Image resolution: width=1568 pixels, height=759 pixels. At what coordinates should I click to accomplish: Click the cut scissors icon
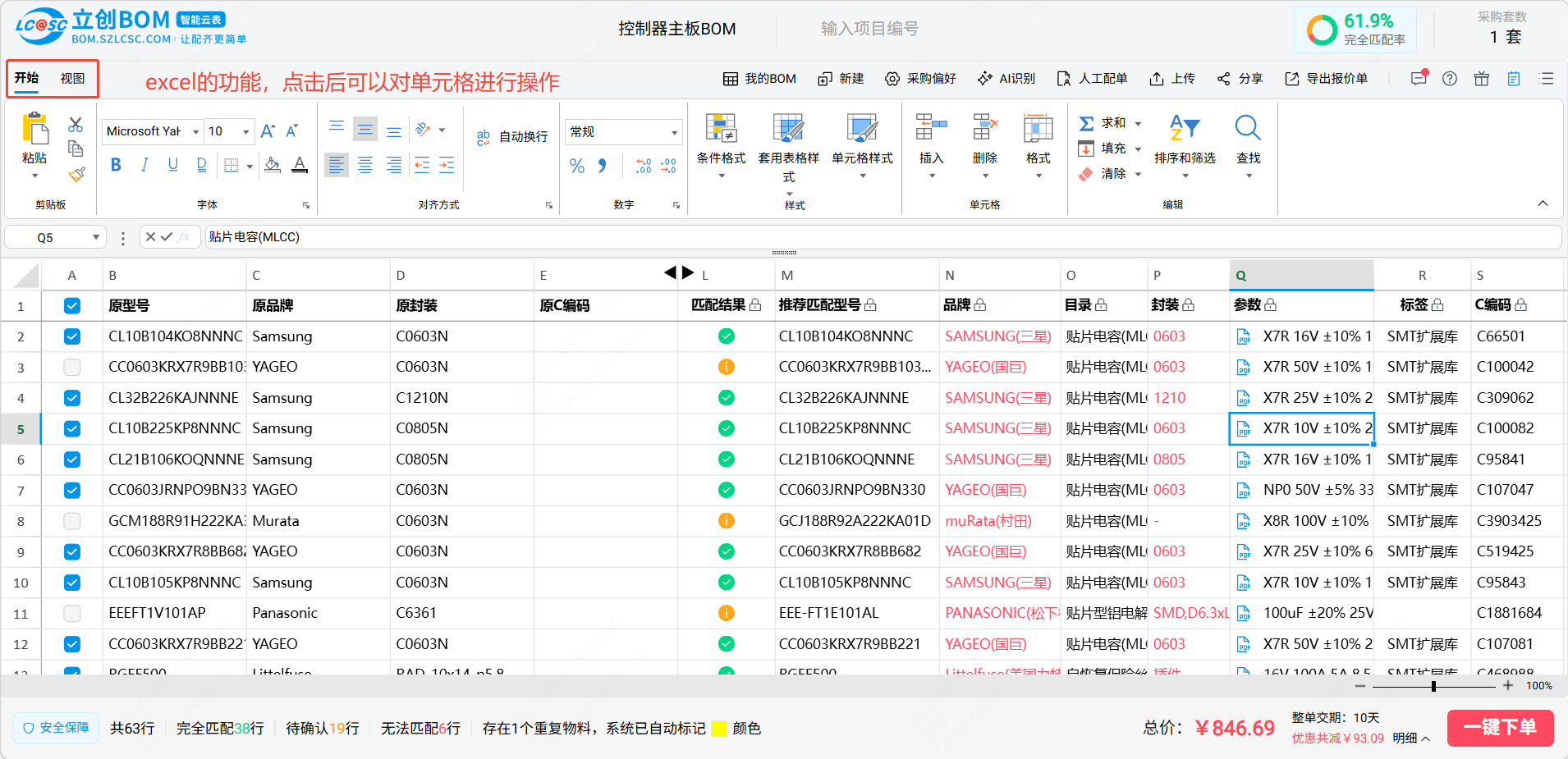(x=76, y=125)
